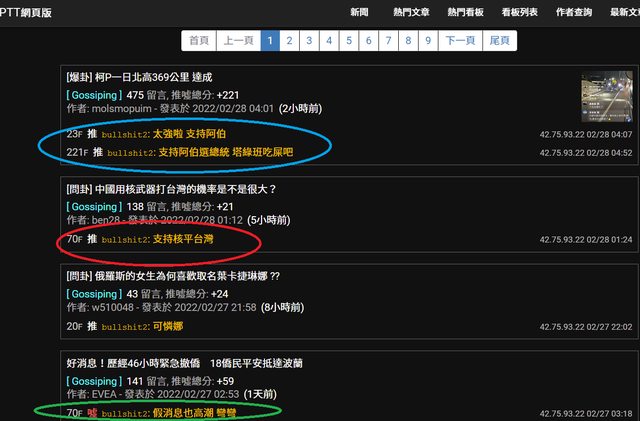Jump to page 2 in pagination

point(288,41)
